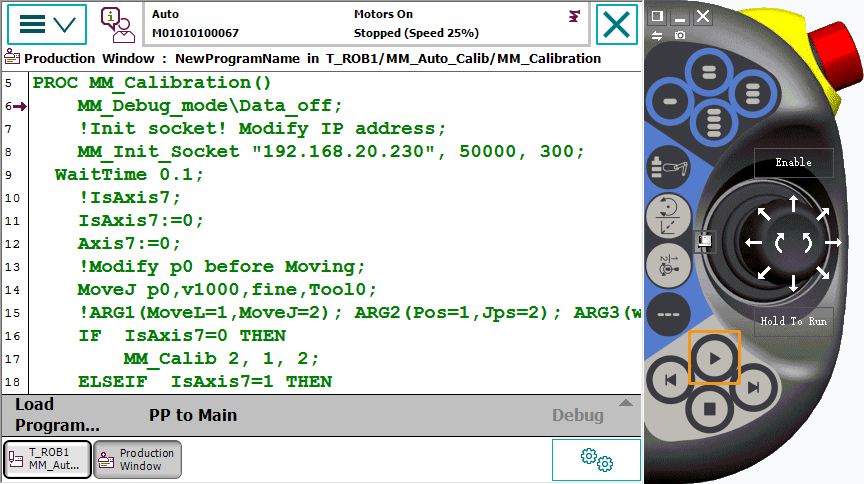Viewport: 864px width, 484px height.
Task: Click the four-bar programmable key
Action: [714, 122]
